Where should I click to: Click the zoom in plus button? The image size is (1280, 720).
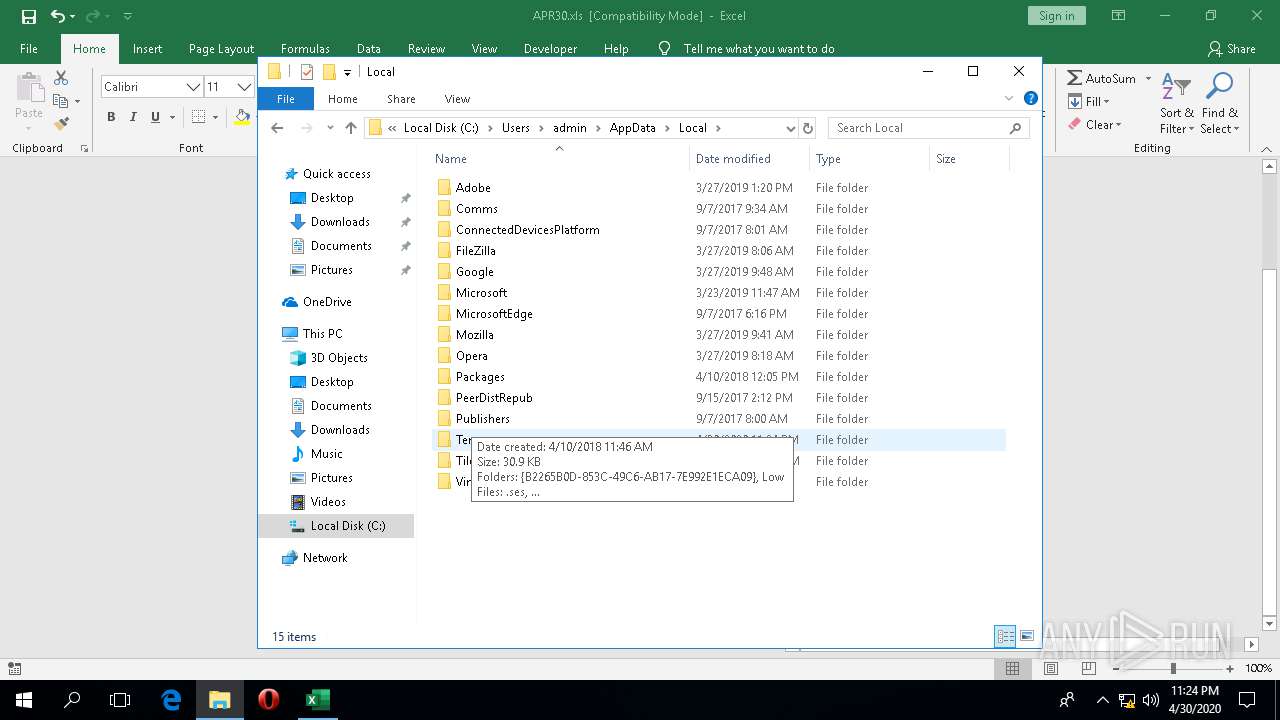coord(1230,668)
